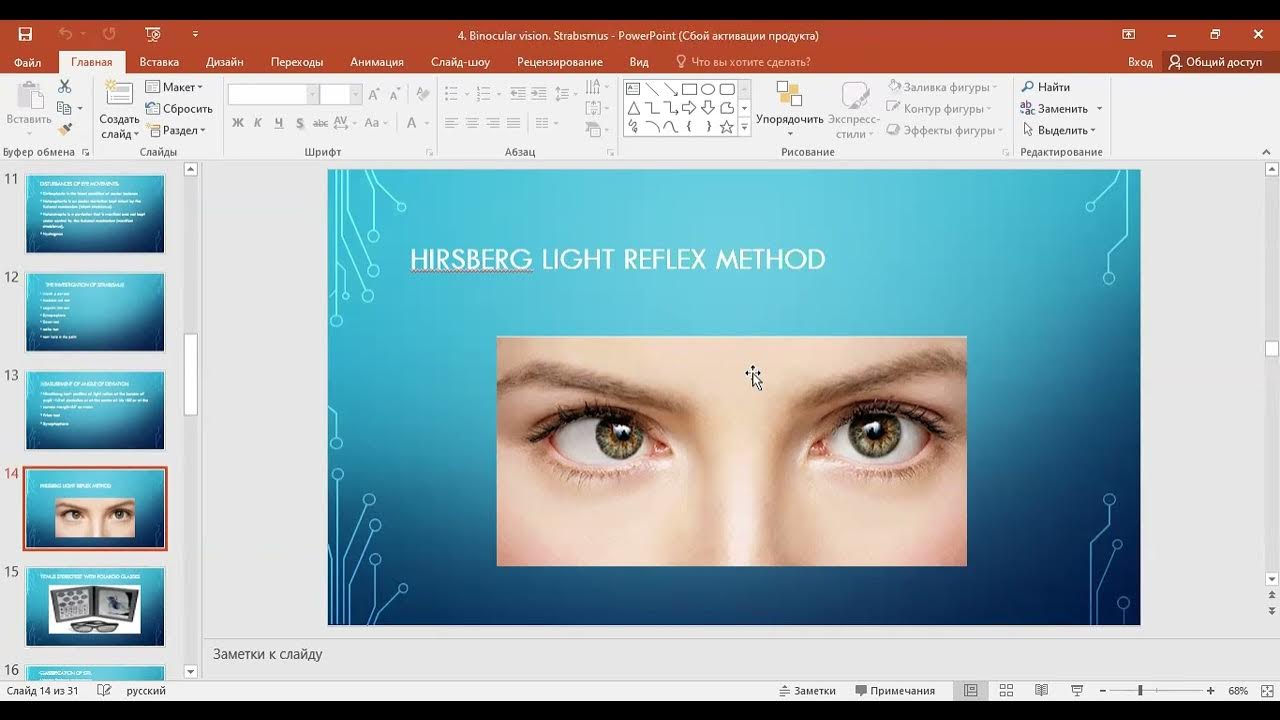This screenshot has height=720, width=1280.
Task: Toggle Заметки notes in status bar
Action: click(807, 691)
